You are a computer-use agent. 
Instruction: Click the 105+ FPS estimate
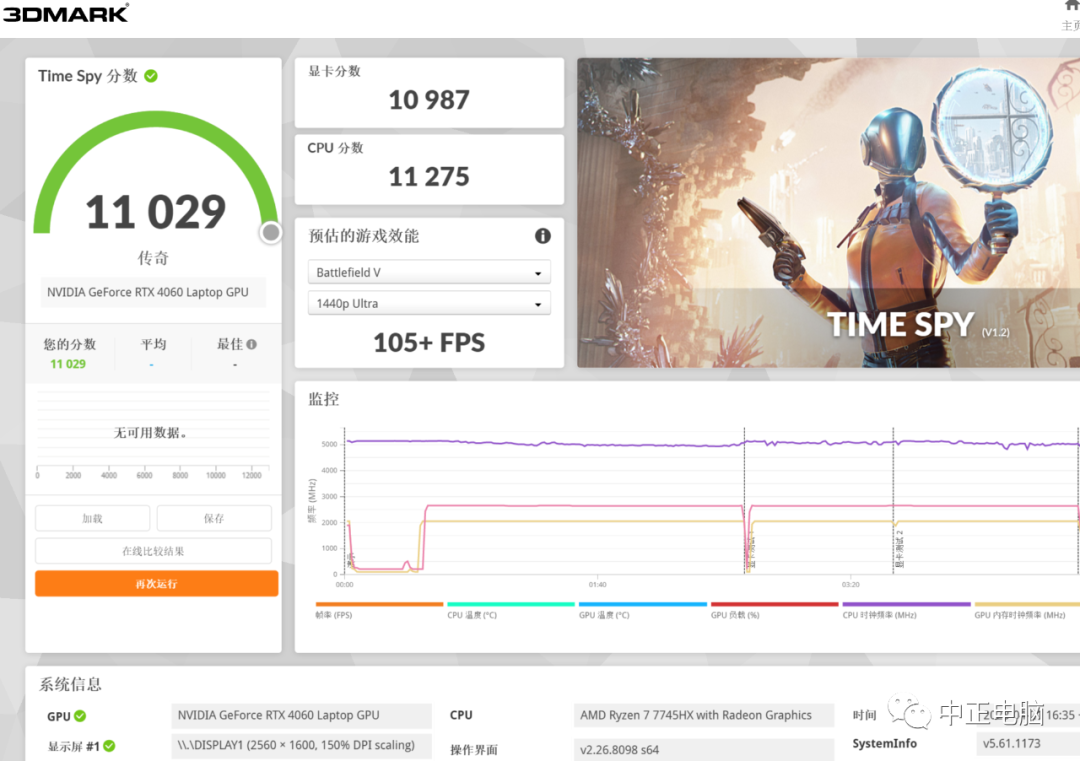pos(429,343)
